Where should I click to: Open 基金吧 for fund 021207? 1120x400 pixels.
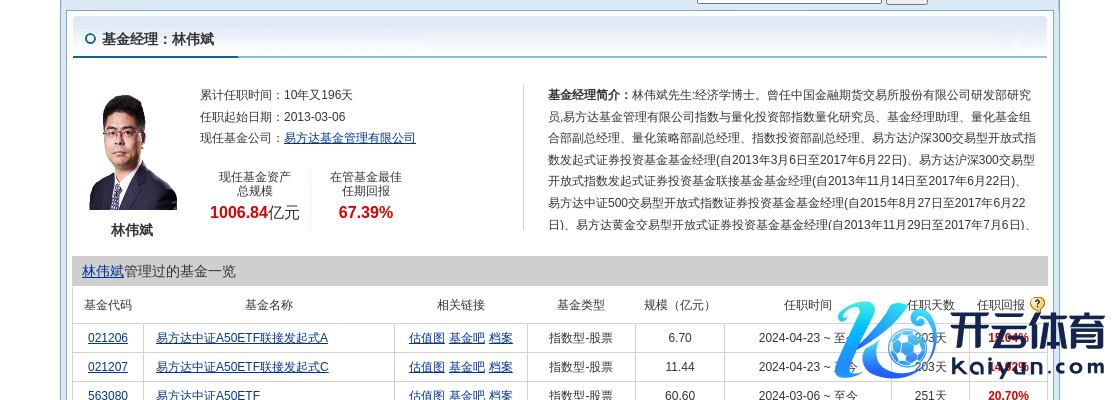pos(466,367)
